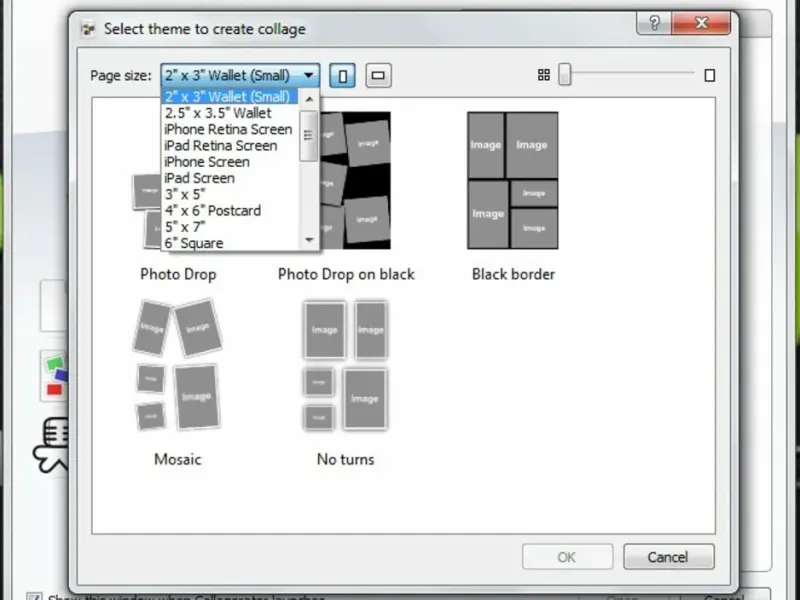Image resolution: width=800 pixels, height=600 pixels.
Task: Pick iPad Retina Screen size
Action: tap(230, 145)
